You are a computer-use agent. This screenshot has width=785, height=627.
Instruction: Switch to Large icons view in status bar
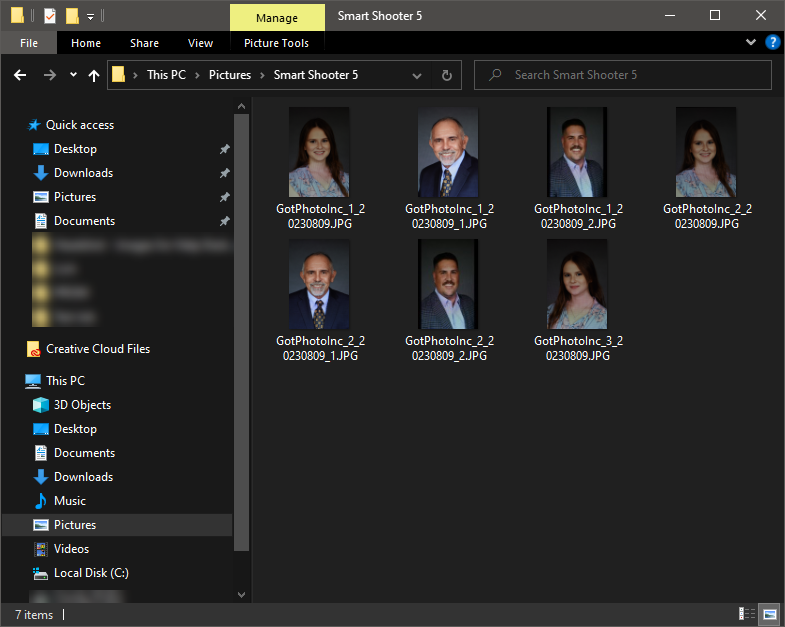coord(770,614)
